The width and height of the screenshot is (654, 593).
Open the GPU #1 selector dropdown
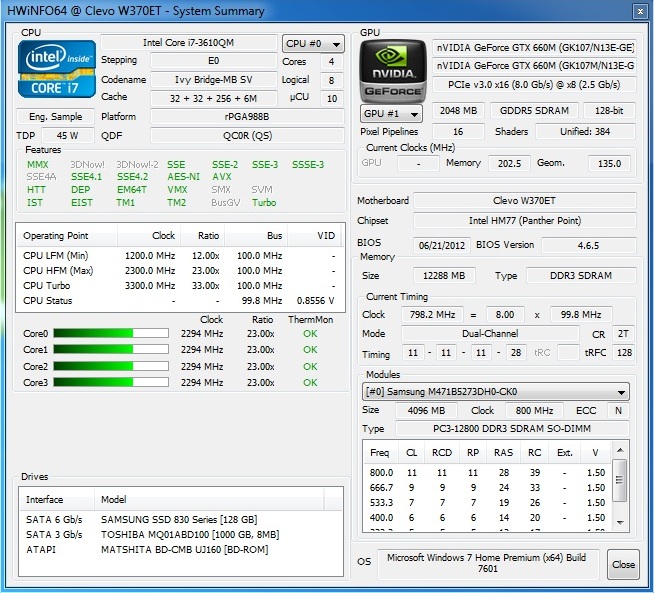click(391, 113)
